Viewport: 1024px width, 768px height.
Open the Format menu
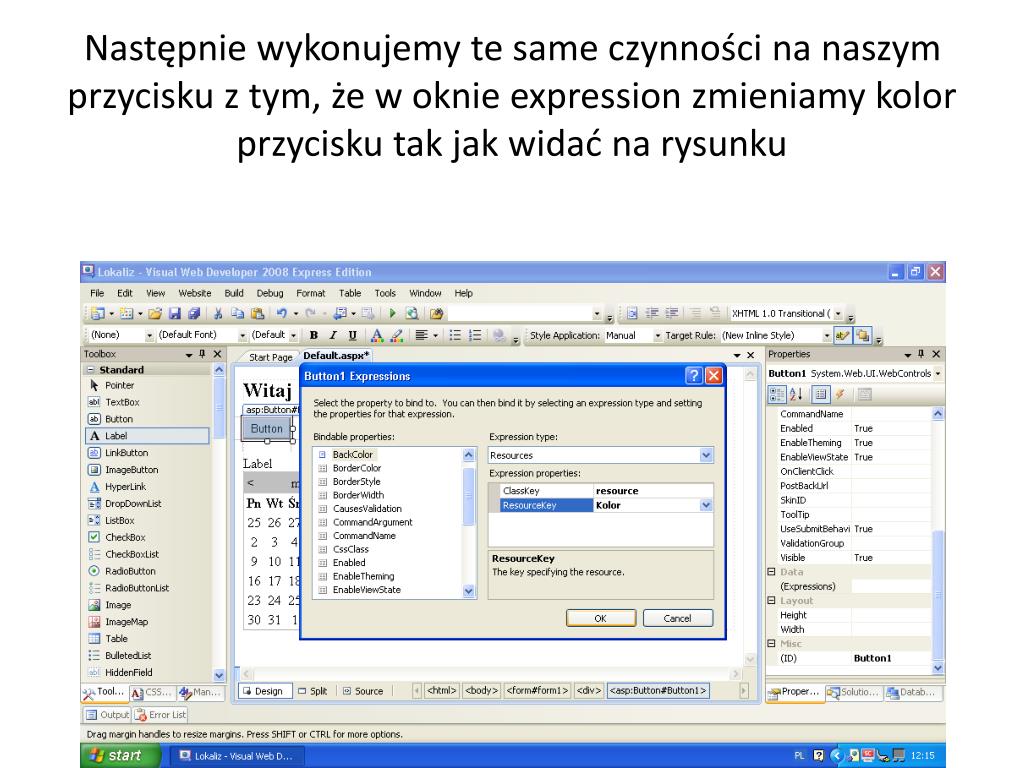click(310, 293)
